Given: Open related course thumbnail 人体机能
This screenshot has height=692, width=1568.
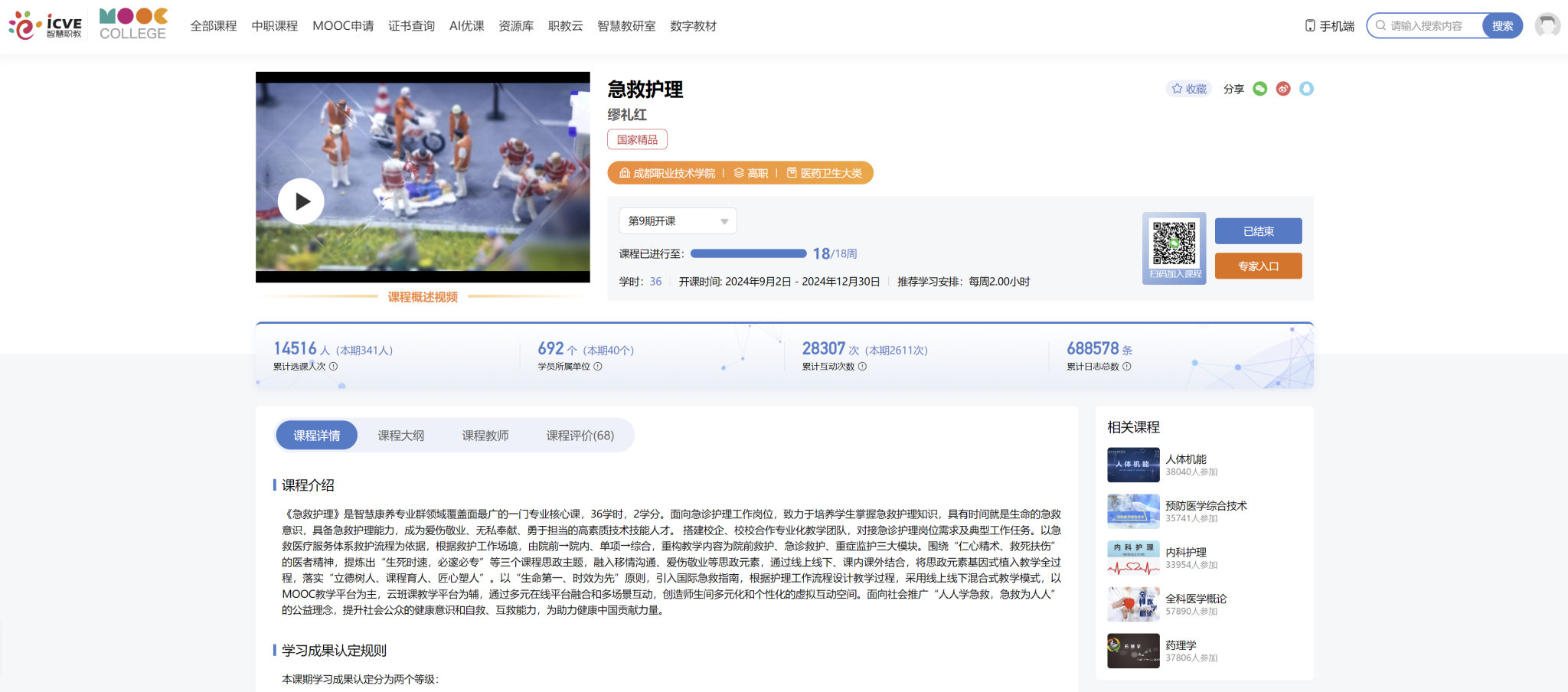Looking at the screenshot, I should click(x=1133, y=465).
